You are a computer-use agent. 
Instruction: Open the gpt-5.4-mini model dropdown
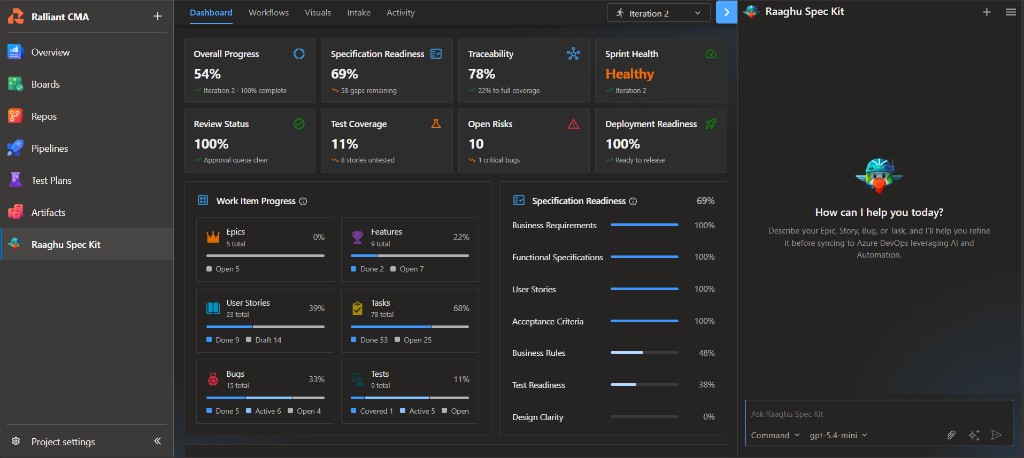coord(839,435)
